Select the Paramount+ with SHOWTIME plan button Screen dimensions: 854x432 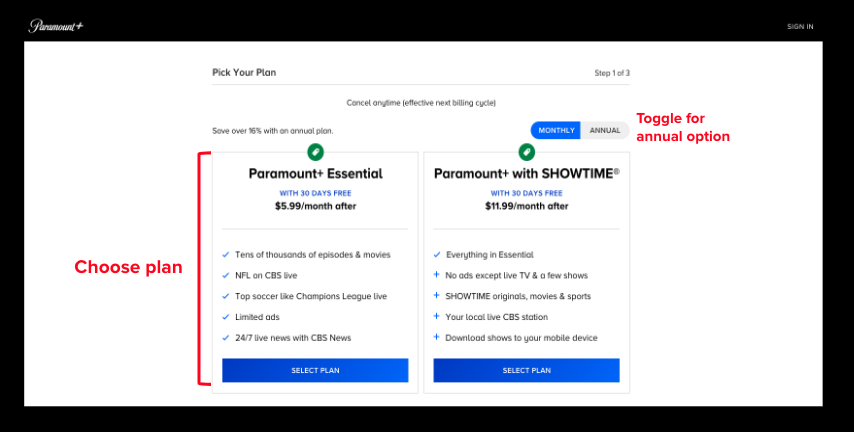[x=526, y=370]
